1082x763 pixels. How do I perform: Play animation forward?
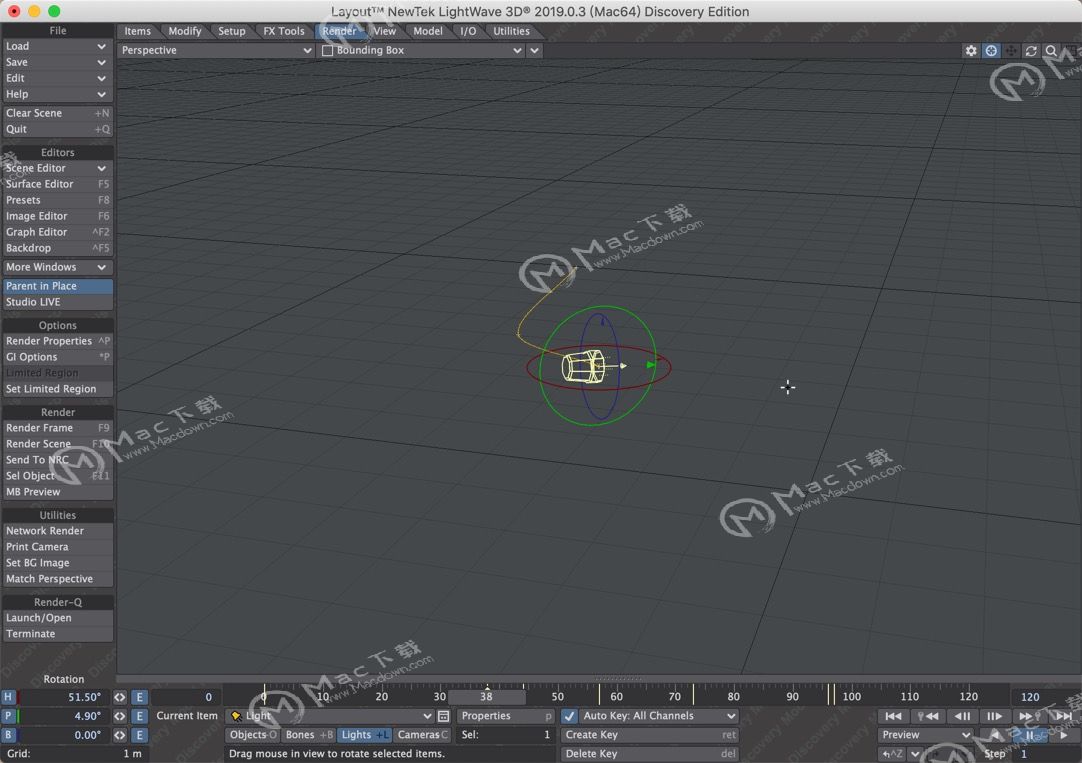pos(1064,735)
